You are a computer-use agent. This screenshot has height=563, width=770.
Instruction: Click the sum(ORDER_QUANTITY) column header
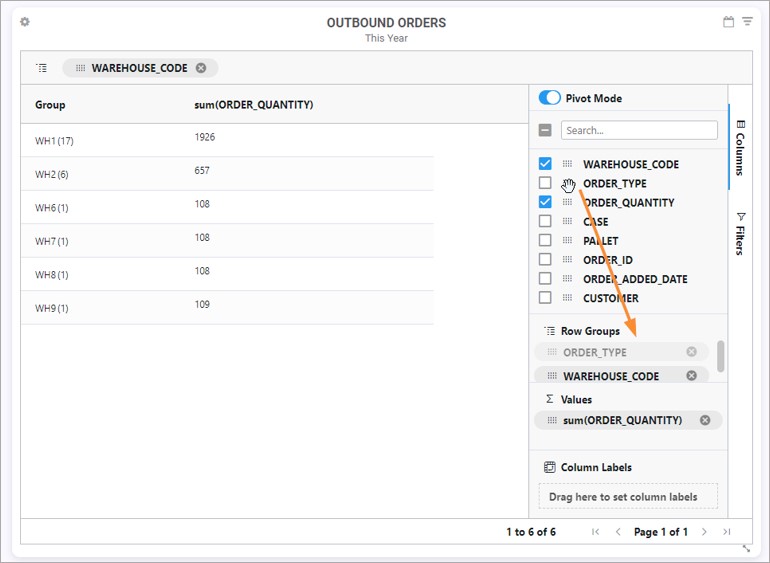254,105
